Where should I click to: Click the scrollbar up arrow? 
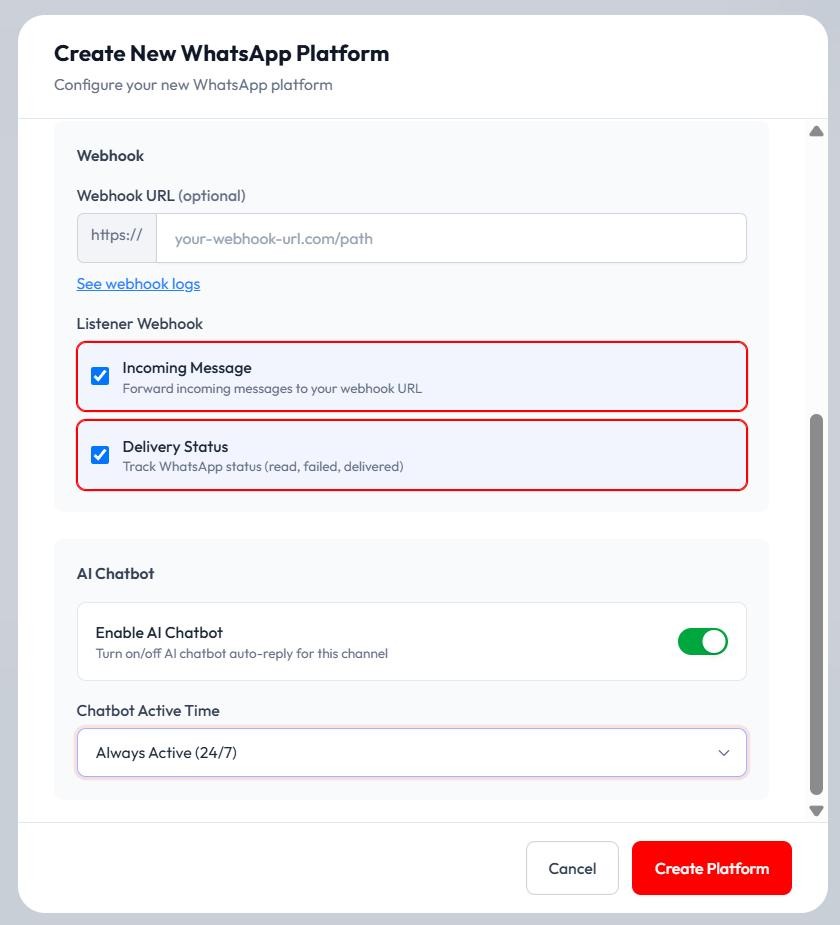coord(816,131)
